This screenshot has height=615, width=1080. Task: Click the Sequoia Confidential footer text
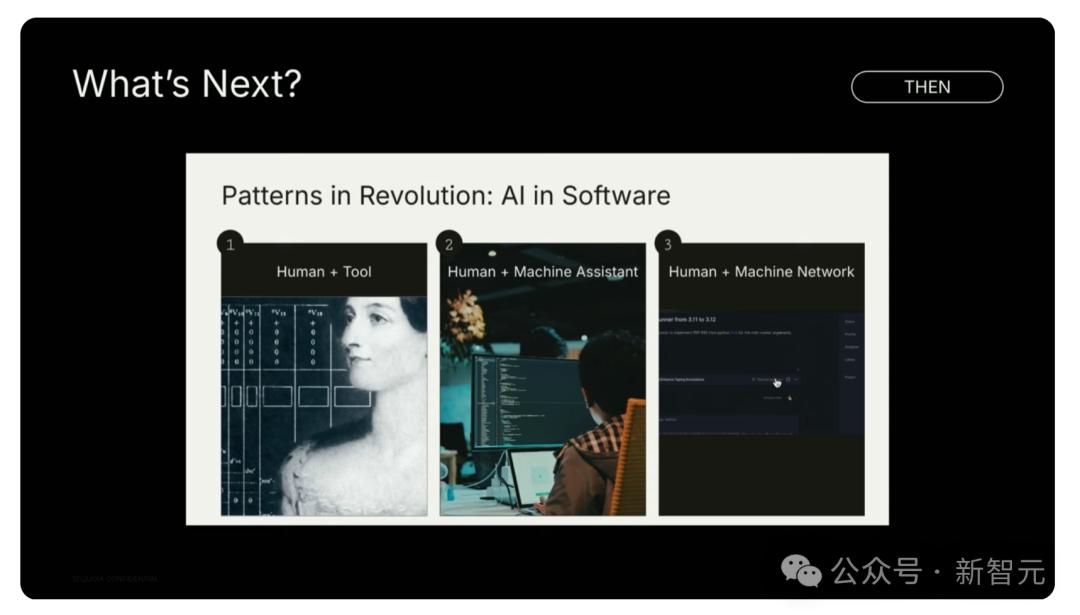(x=115, y=579)
